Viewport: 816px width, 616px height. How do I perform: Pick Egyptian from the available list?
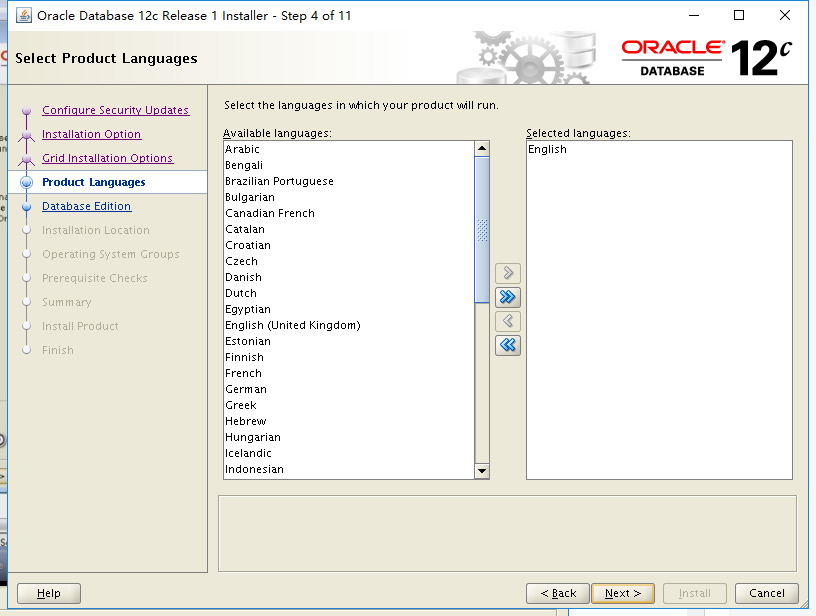point(349,309)
